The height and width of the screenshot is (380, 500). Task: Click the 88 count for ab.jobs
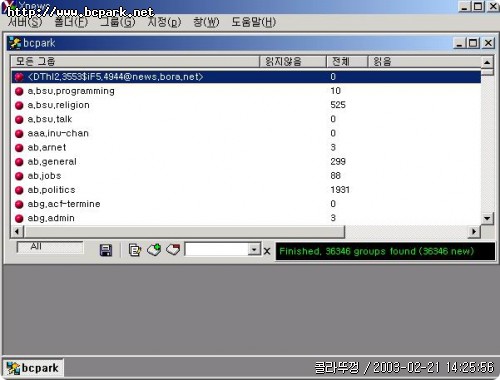[335, 176]
